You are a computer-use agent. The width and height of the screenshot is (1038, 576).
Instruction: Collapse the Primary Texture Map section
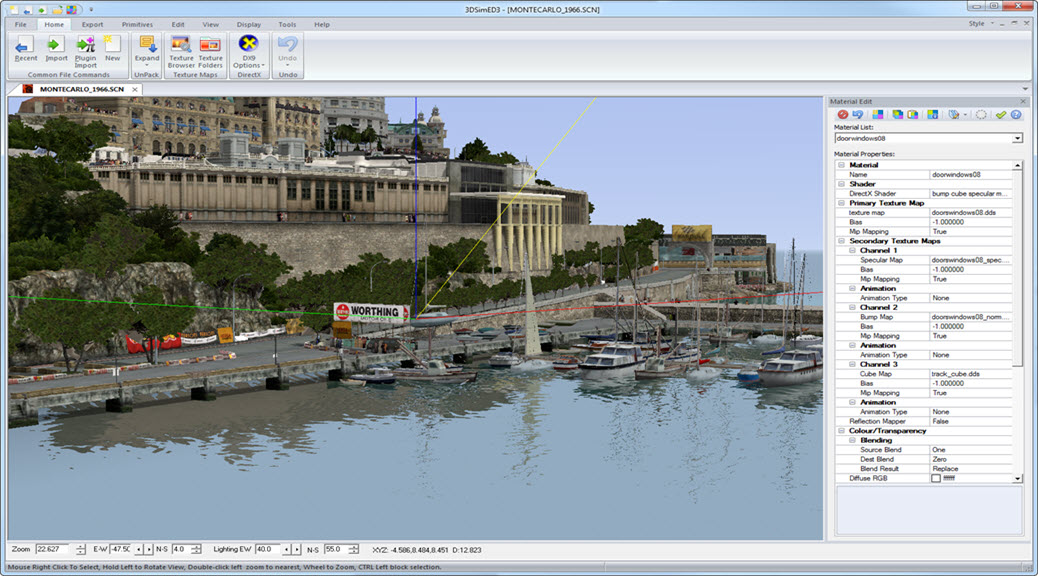(x=841, y=203)
